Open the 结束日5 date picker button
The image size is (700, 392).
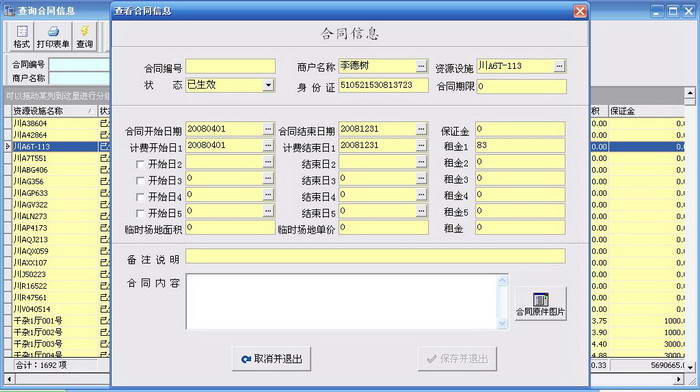point(421,211)
